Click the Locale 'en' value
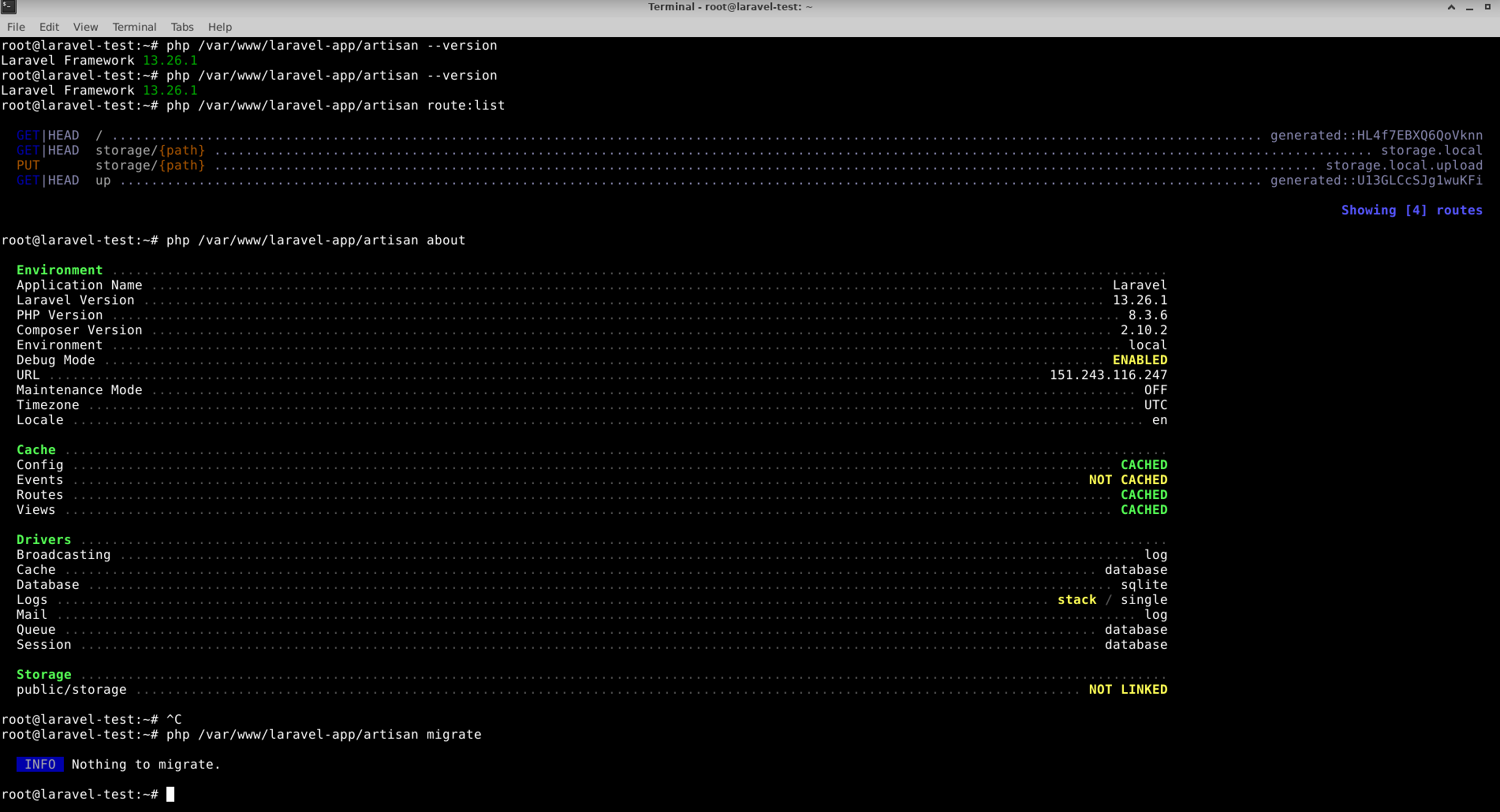The height and width of the screenshot is (812, 1500). click(x=1159, y=420)
